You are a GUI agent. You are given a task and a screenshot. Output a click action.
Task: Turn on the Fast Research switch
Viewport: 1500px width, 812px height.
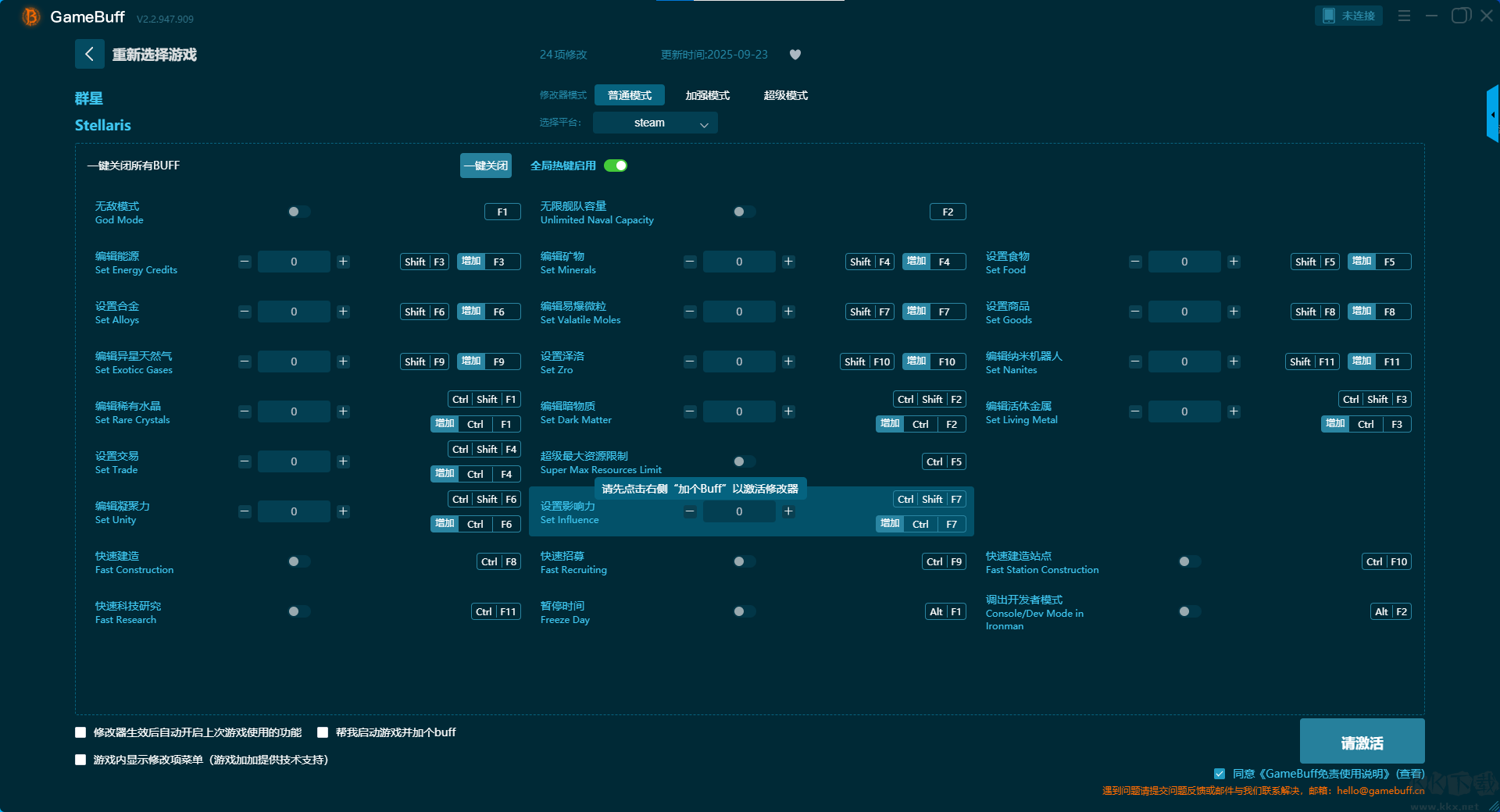point(298,611)
